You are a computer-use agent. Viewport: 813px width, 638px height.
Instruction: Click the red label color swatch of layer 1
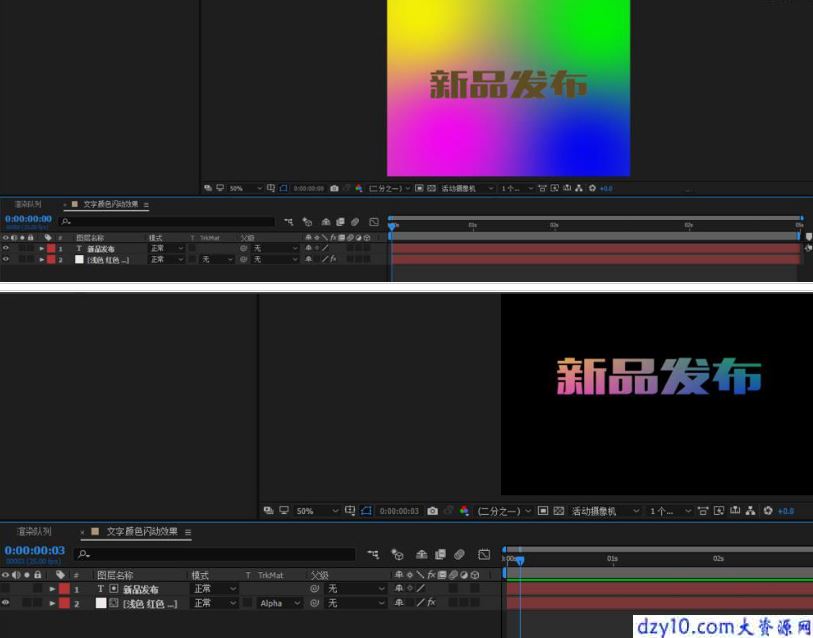pyautogui.click(x=64, y=589)
